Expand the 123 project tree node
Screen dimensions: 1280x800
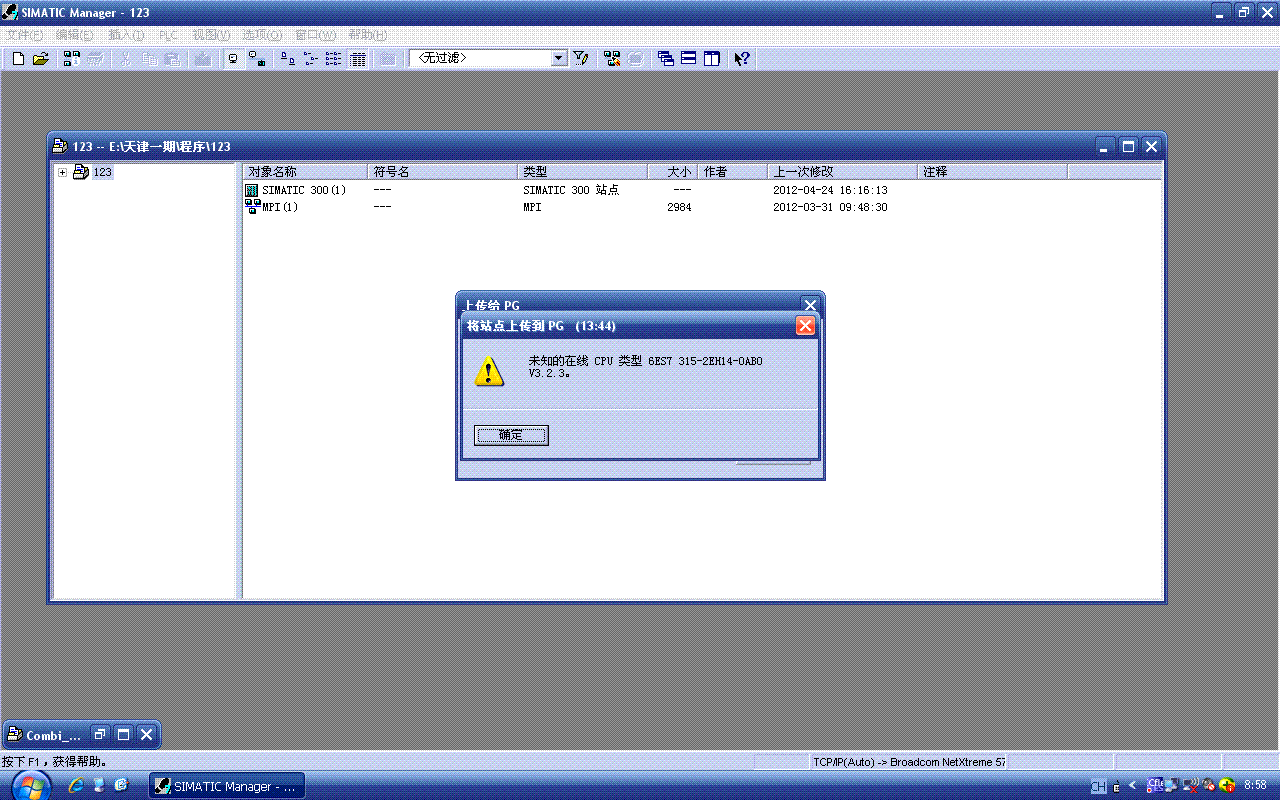[62, 172]
